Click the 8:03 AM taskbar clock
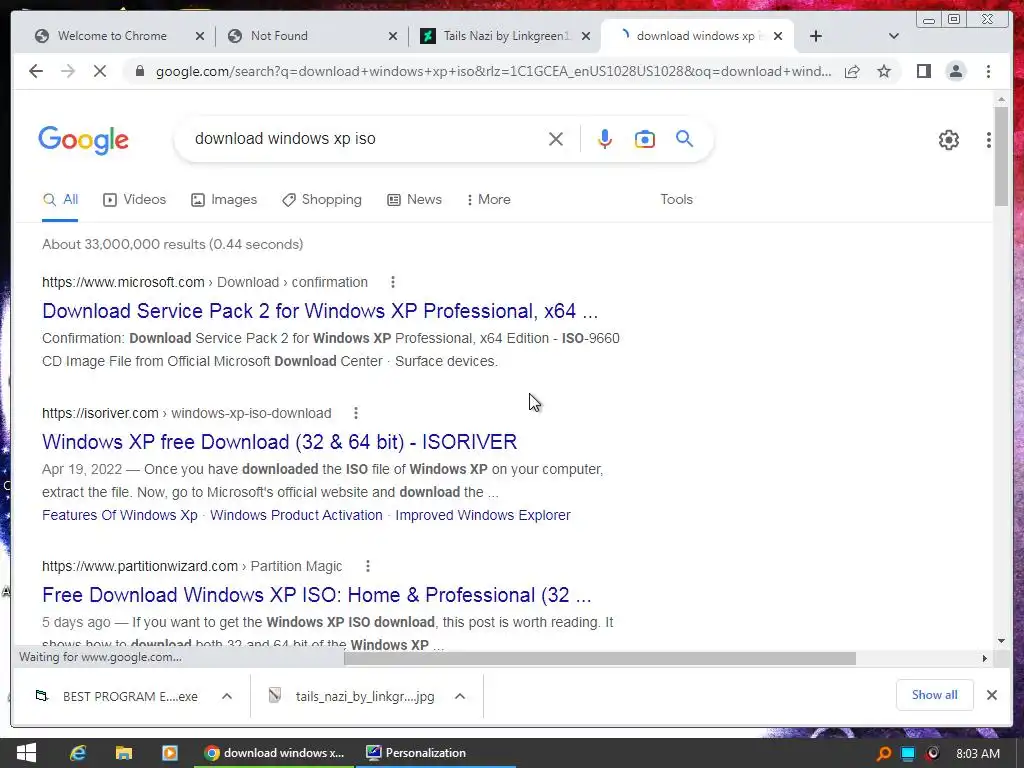This screenshot has height=768, width=1024. click(x=978, y=754)
